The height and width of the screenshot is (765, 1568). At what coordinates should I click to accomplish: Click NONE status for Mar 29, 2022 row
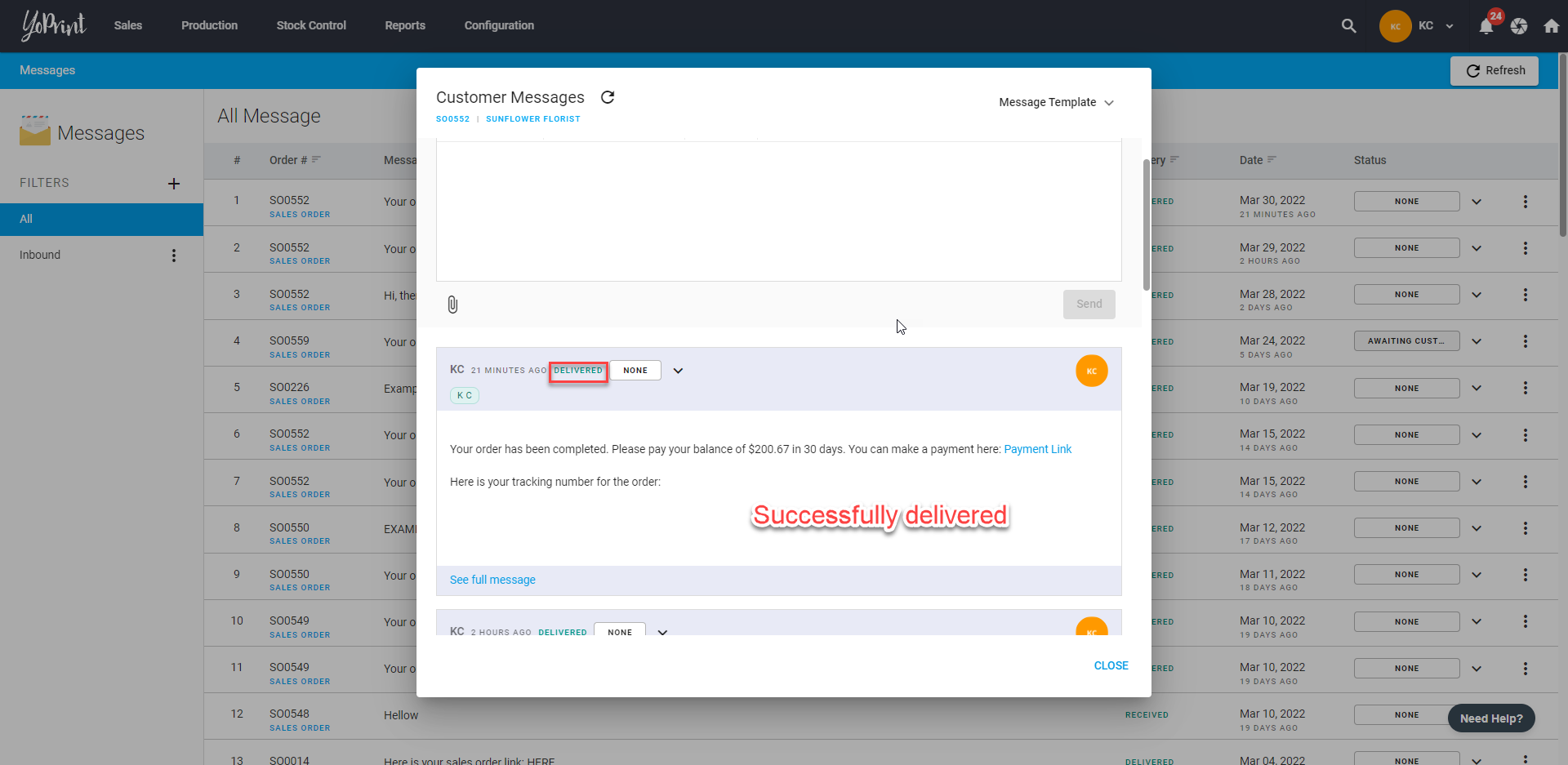click(1406, 248)
